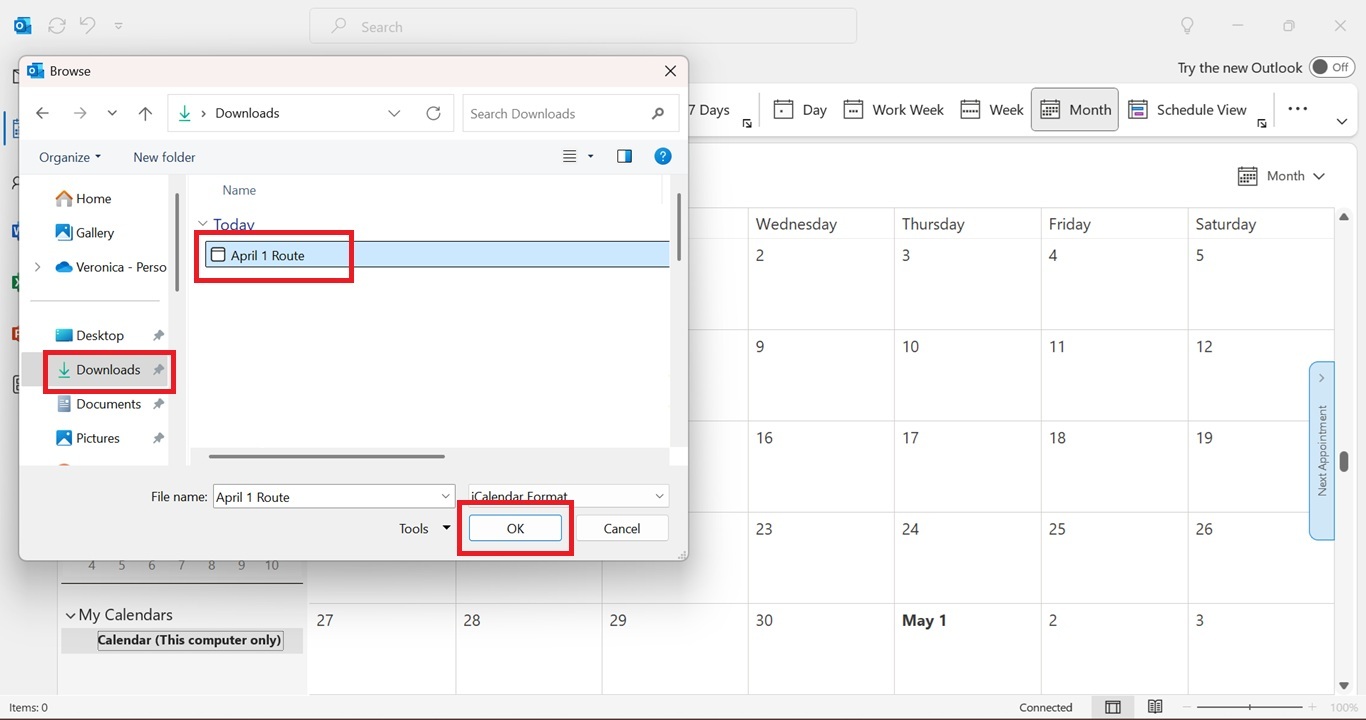The height and width of the screenshot is (720, 1366).
Task: Cancel the Browse dialog
Action: (x=621, y=529)
